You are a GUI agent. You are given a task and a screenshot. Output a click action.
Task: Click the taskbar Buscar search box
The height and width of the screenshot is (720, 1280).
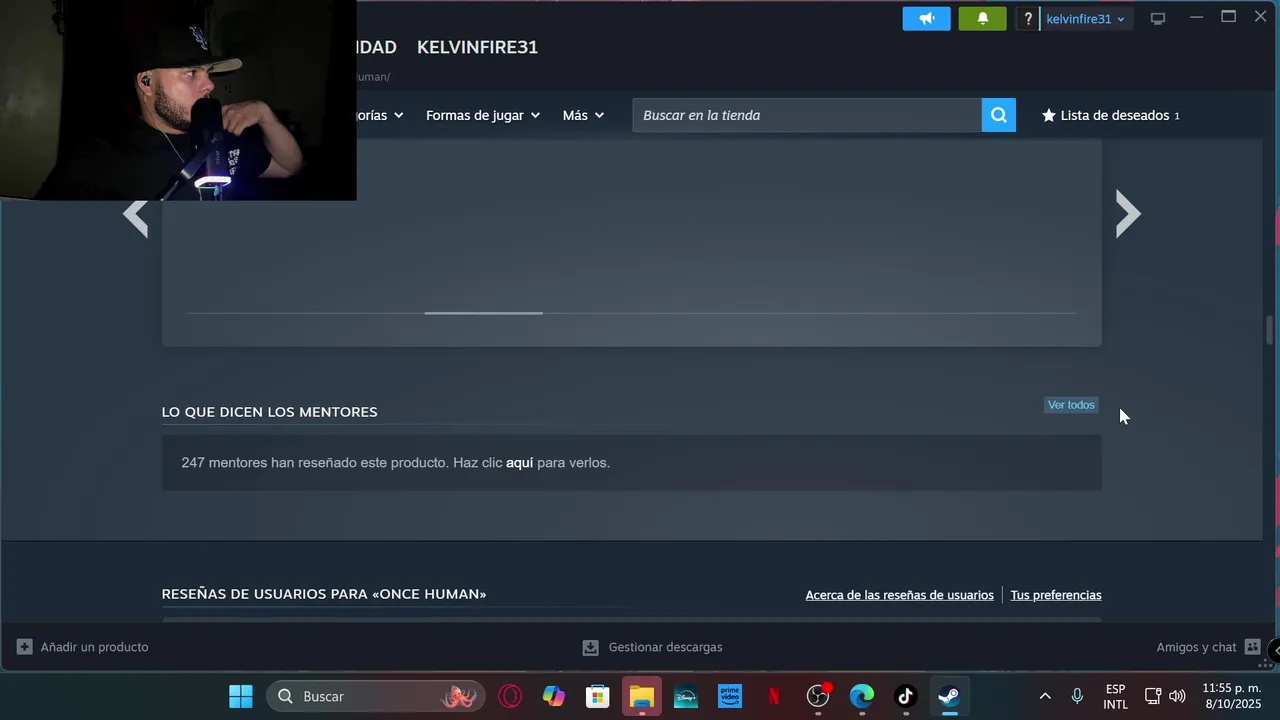point(376,696)
